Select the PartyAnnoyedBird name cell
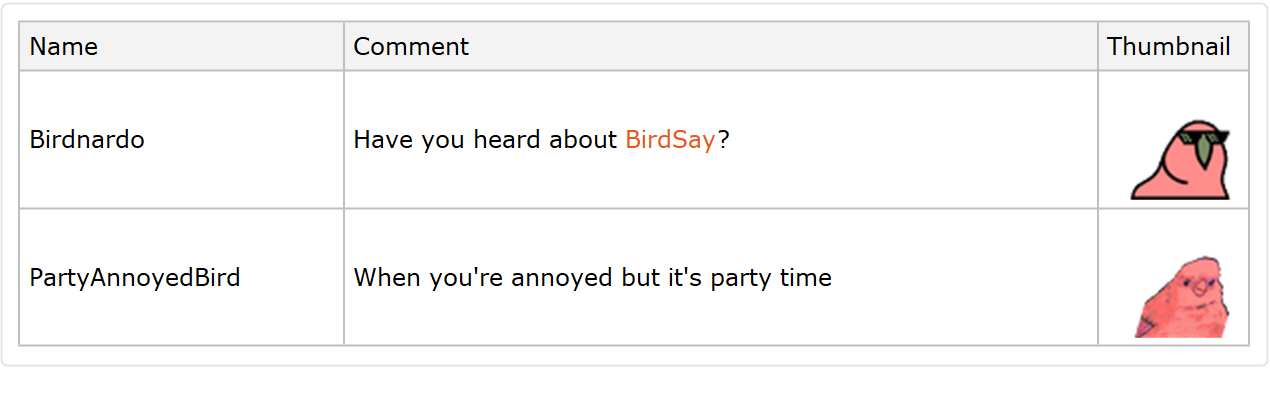This screenshot has width=1270, height=400. [135, 277]
